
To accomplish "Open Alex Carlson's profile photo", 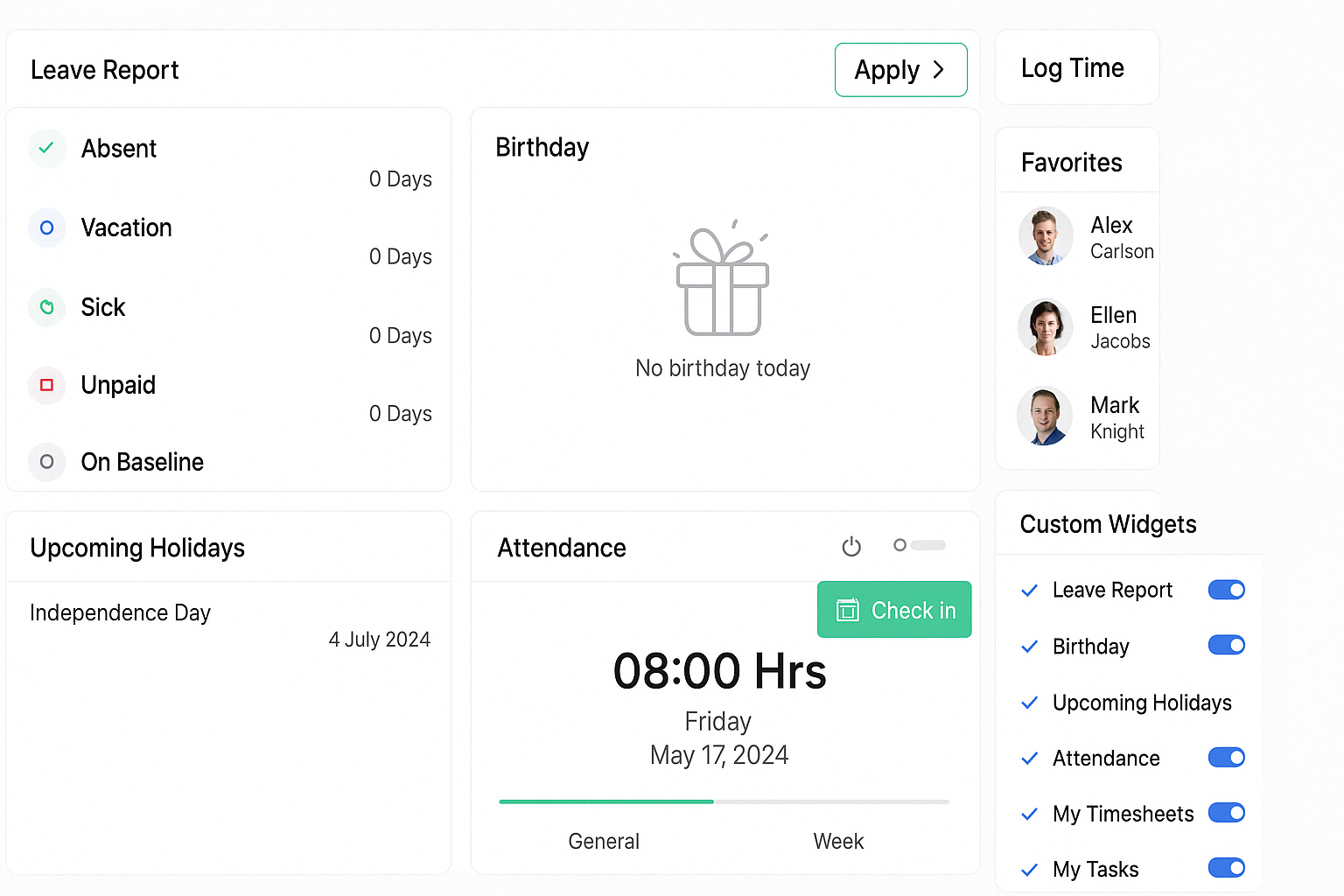I will click(x=1046, y=236).
